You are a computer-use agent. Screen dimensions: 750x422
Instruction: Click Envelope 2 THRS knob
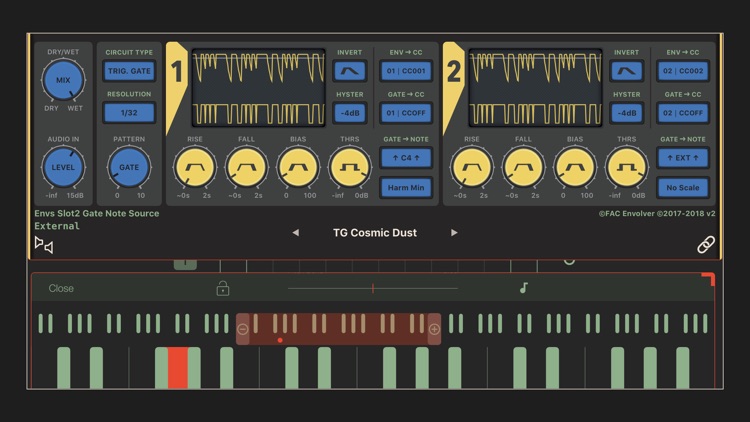pyautogui.click(x=627, y=167)
